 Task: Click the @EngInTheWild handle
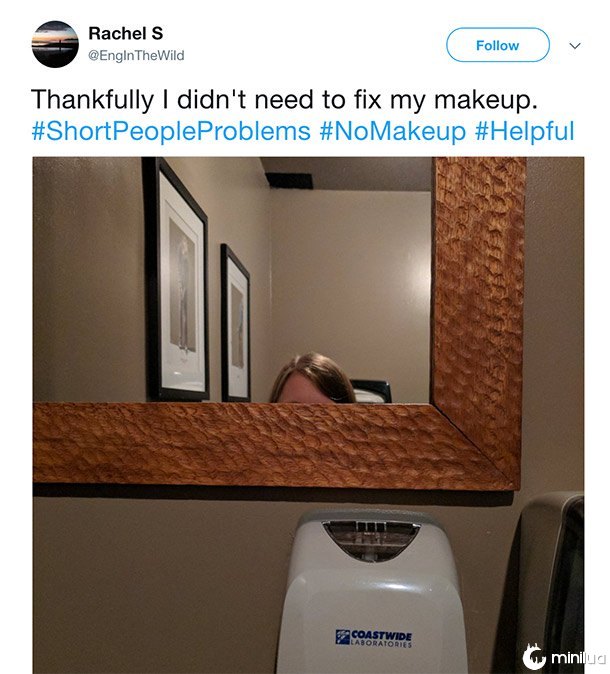[x=136, y=56]
